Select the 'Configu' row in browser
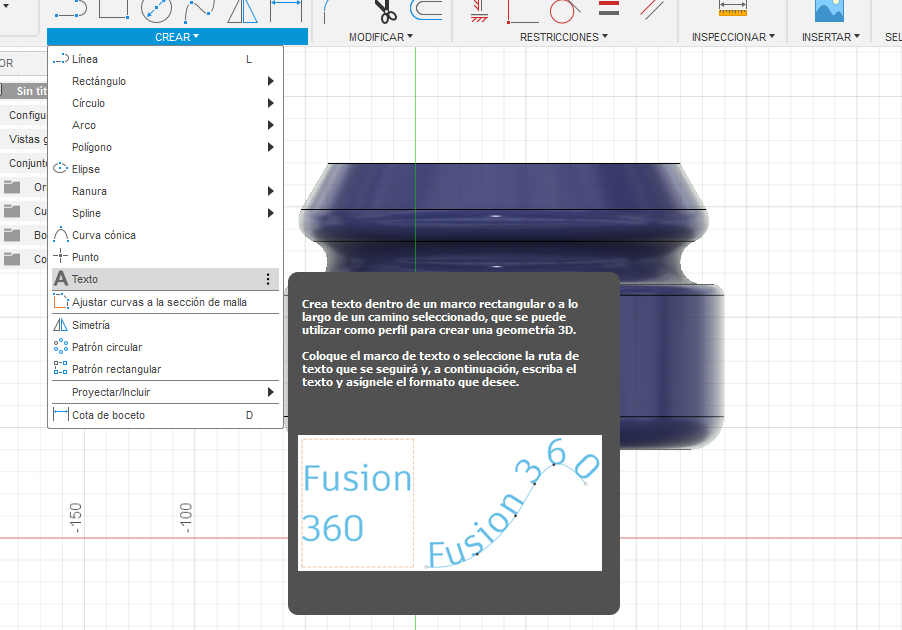Image resolution: width=902 pixels, height=630 pixels. point(24,115)
